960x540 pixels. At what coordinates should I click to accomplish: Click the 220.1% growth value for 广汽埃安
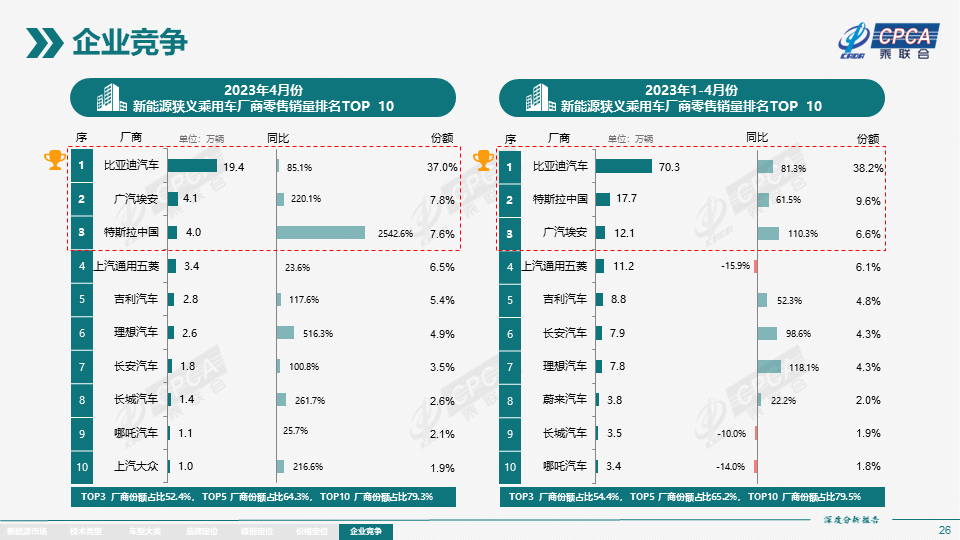pyautogui.click(x=306, y=199)
